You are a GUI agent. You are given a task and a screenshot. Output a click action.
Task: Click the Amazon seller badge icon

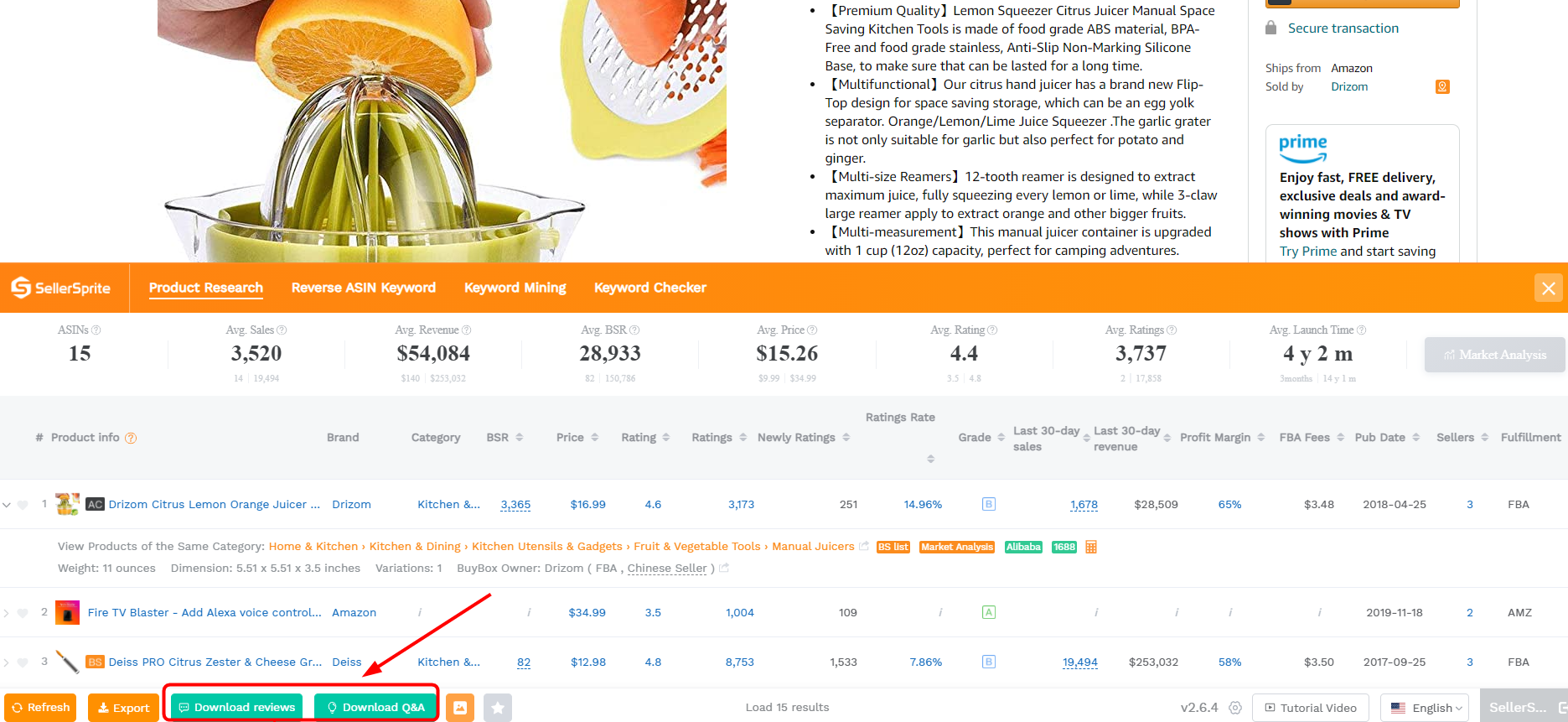click(1442, 86)
